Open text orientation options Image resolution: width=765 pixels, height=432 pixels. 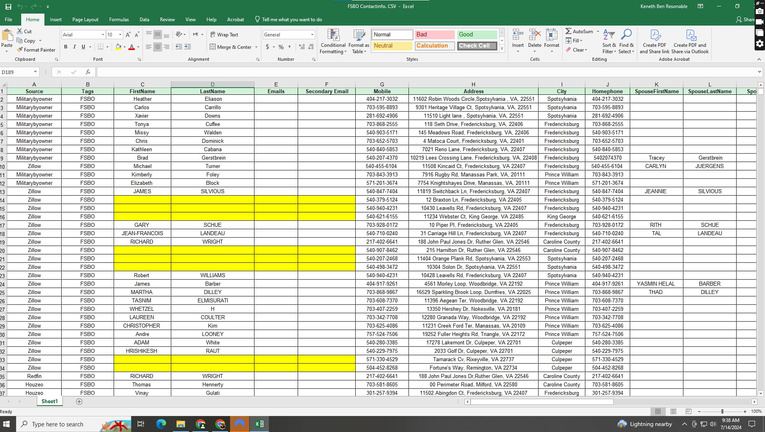pos(180,35)
